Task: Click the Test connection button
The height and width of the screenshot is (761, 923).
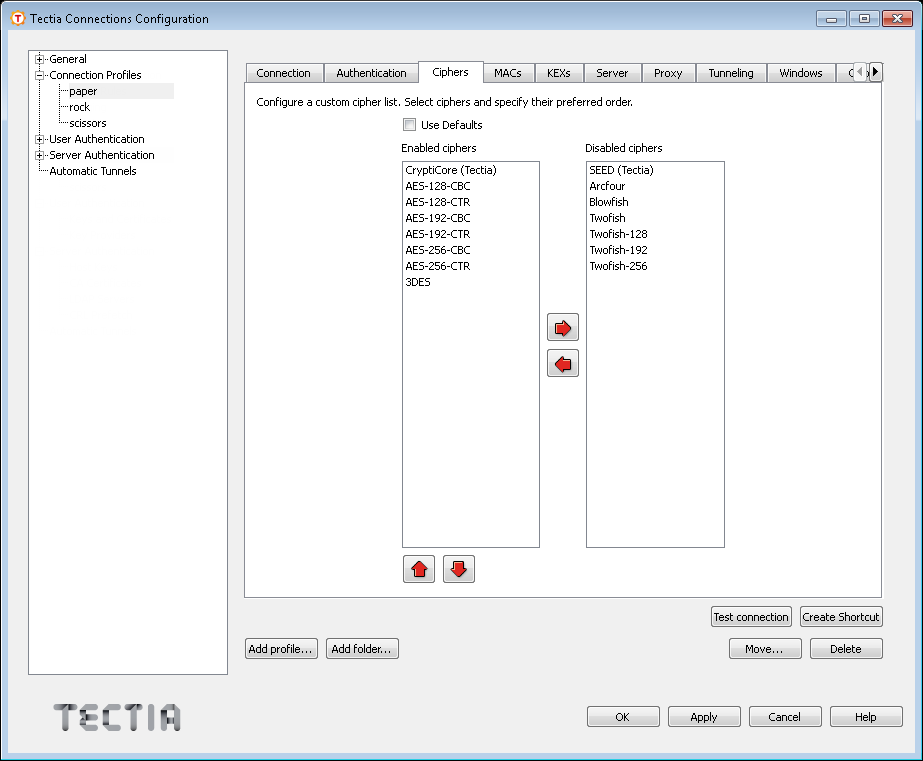Action: pos(751,616)
